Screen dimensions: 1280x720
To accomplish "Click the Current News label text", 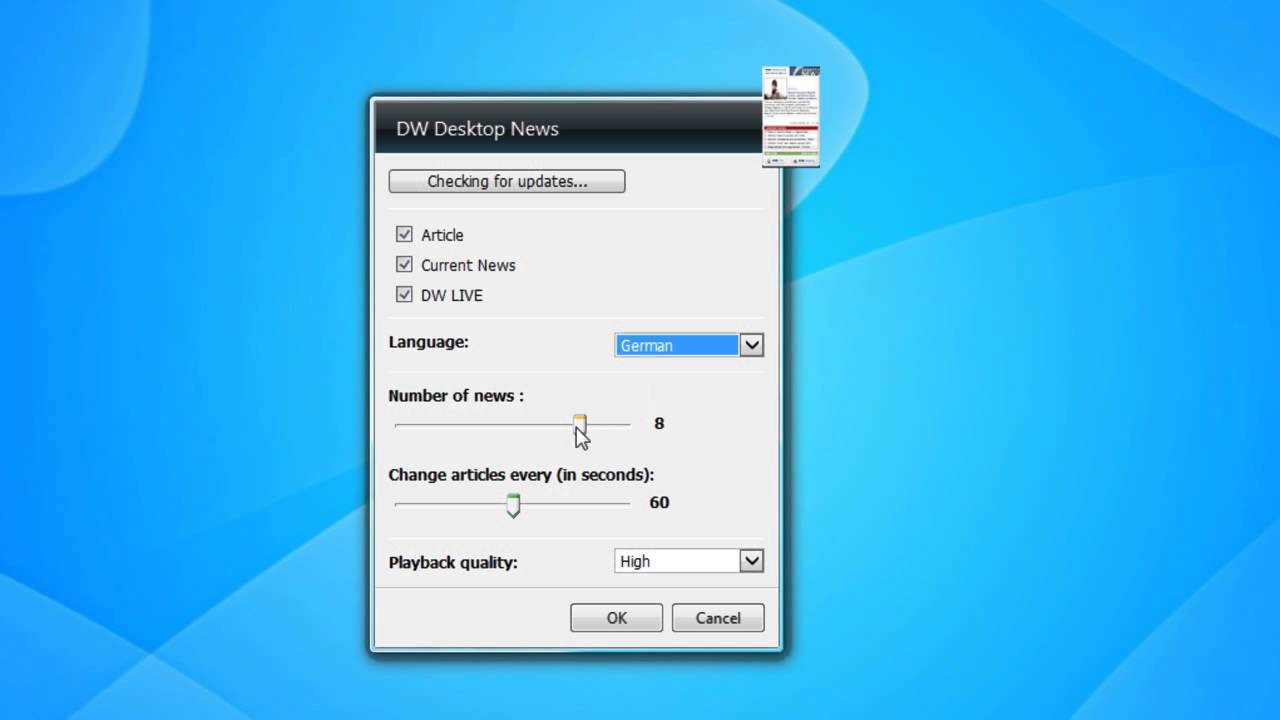I will 468,265.
